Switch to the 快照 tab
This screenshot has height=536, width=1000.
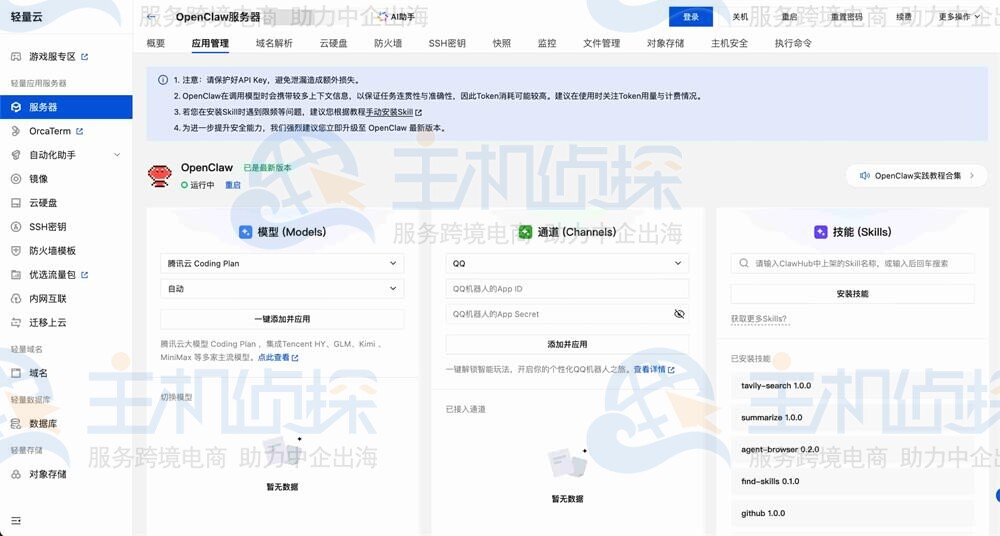pos(502,43)
